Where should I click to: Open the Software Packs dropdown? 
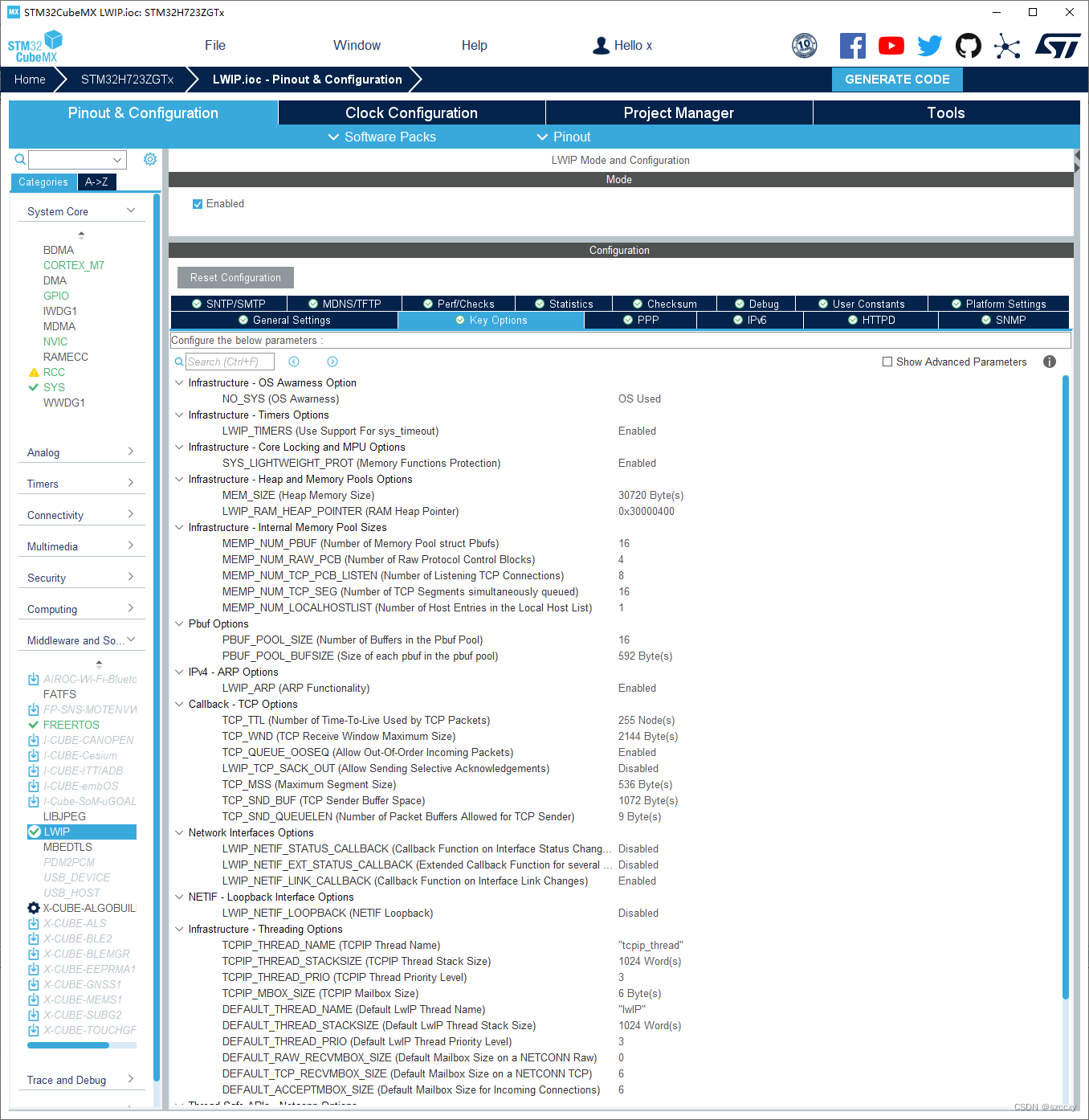(382, 137)
